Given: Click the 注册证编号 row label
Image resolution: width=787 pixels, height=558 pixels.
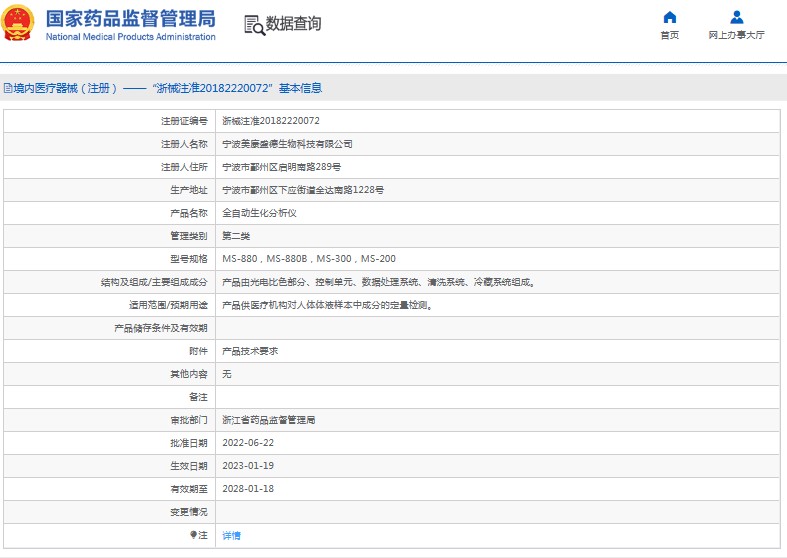Looking at the screenshot, I should [x=184, y=121].
